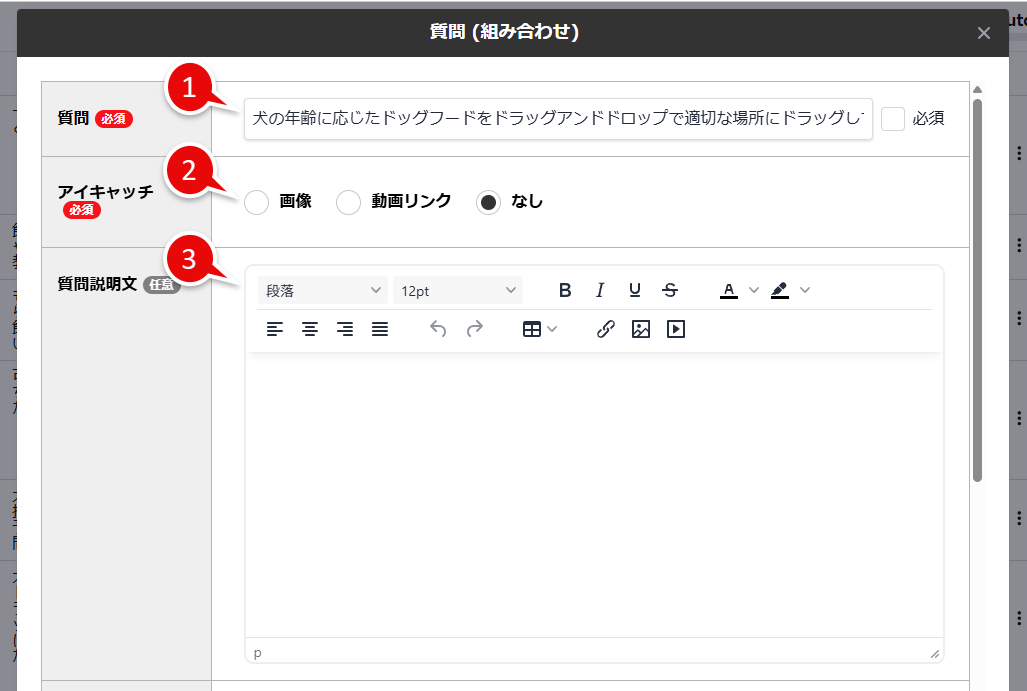Open the table insertion dropdown

click(539, 328)
